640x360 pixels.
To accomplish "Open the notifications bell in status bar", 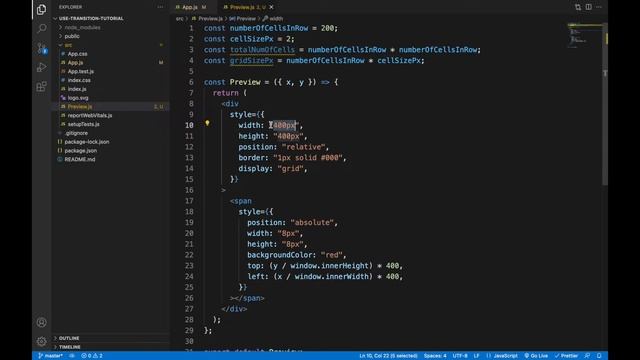I will click(x=599, y=356).
